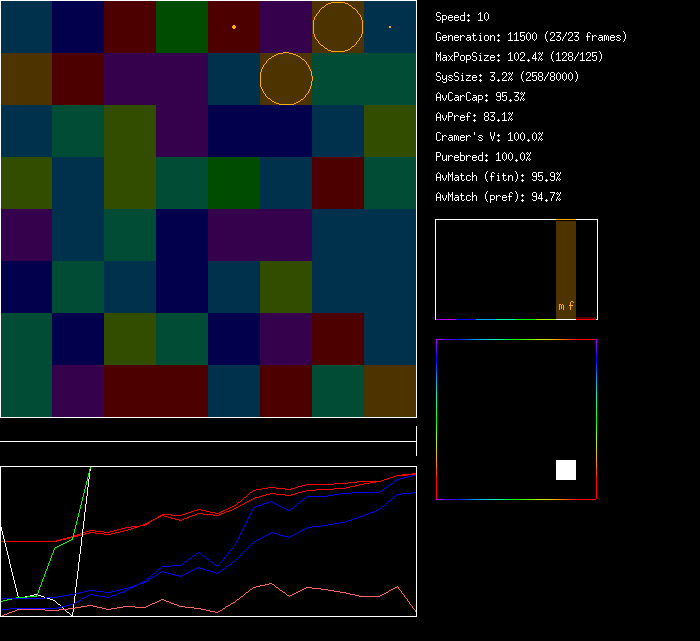700x641 pixels.
Task: Click the 'Speed: 10' readout
Action: pos(463,17)
